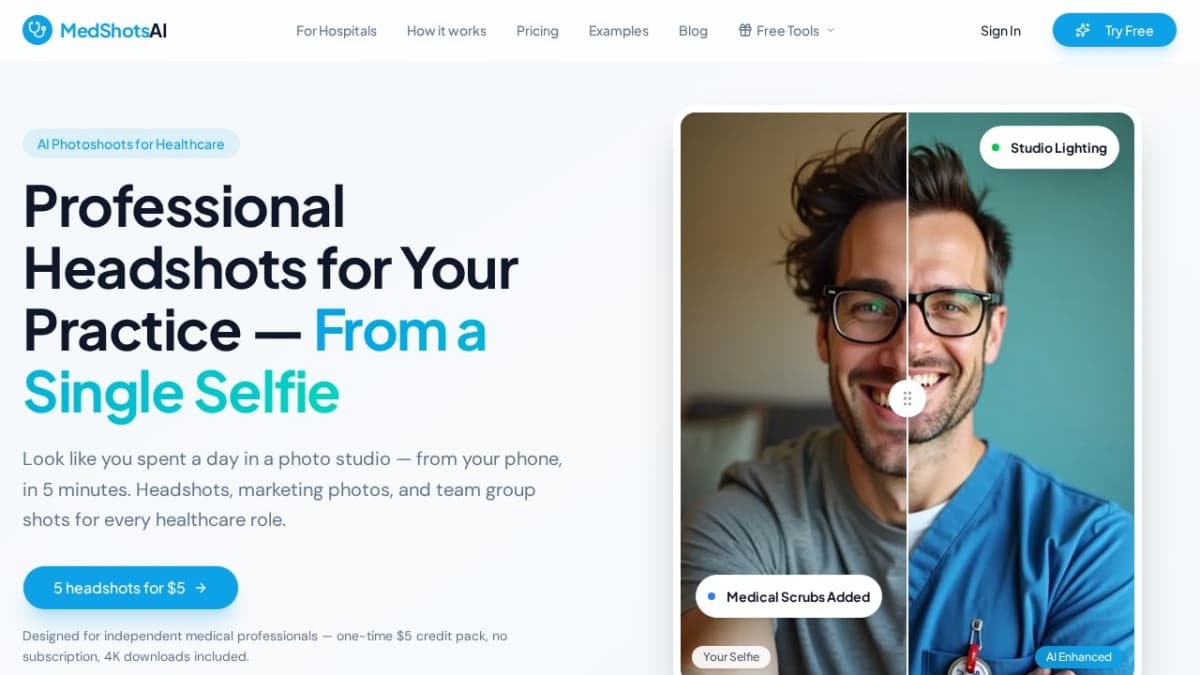Click the Sign In link
Viewport: 1200px width, 675px height.
(1000, 30)
